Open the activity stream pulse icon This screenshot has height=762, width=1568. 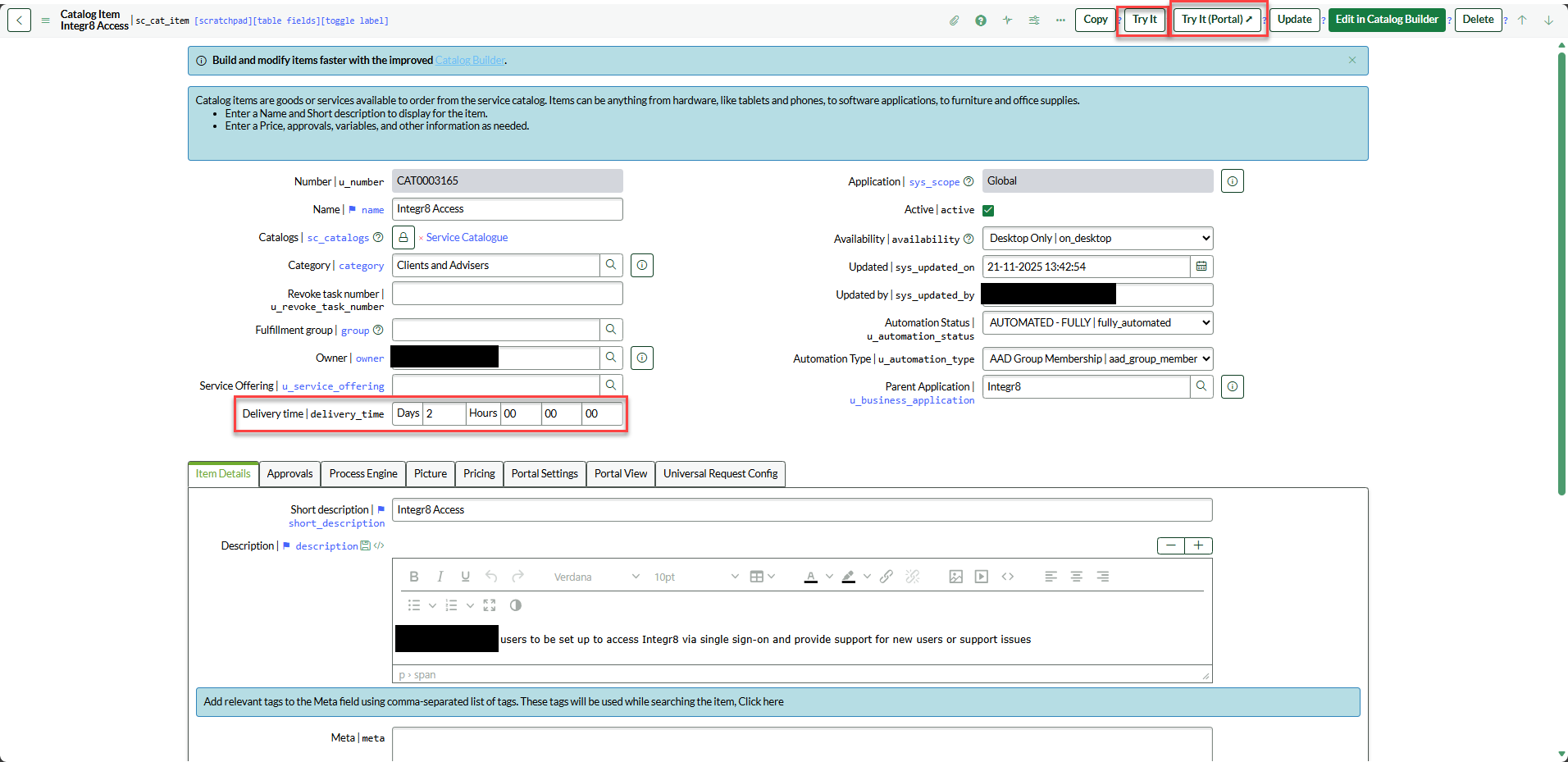(x=1007, y=21)
